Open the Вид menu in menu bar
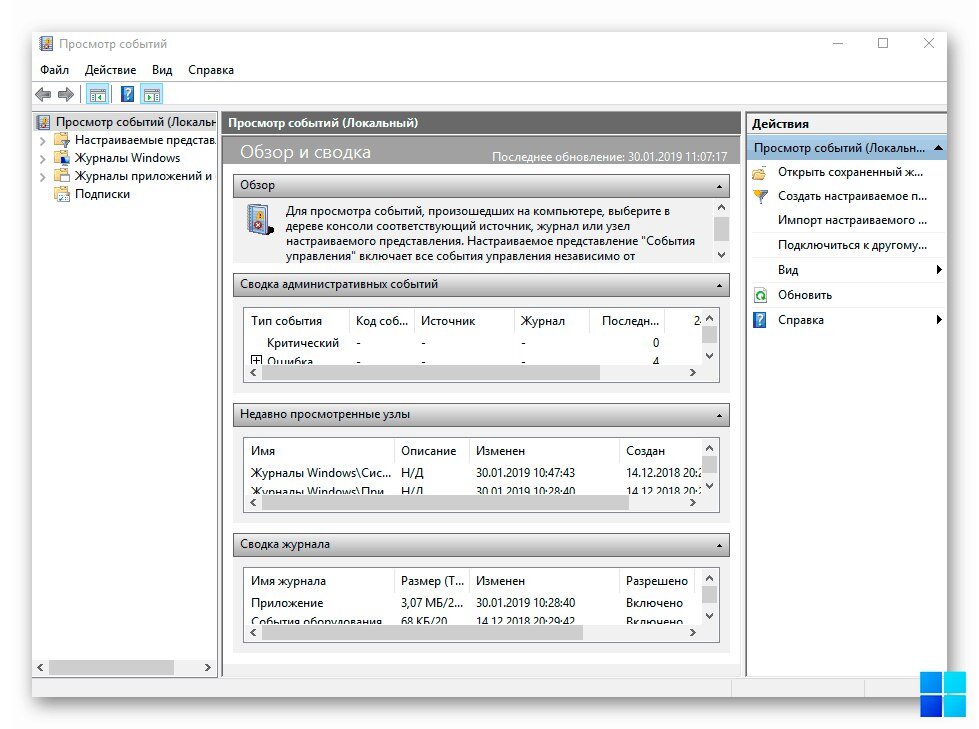 [162, 70]
